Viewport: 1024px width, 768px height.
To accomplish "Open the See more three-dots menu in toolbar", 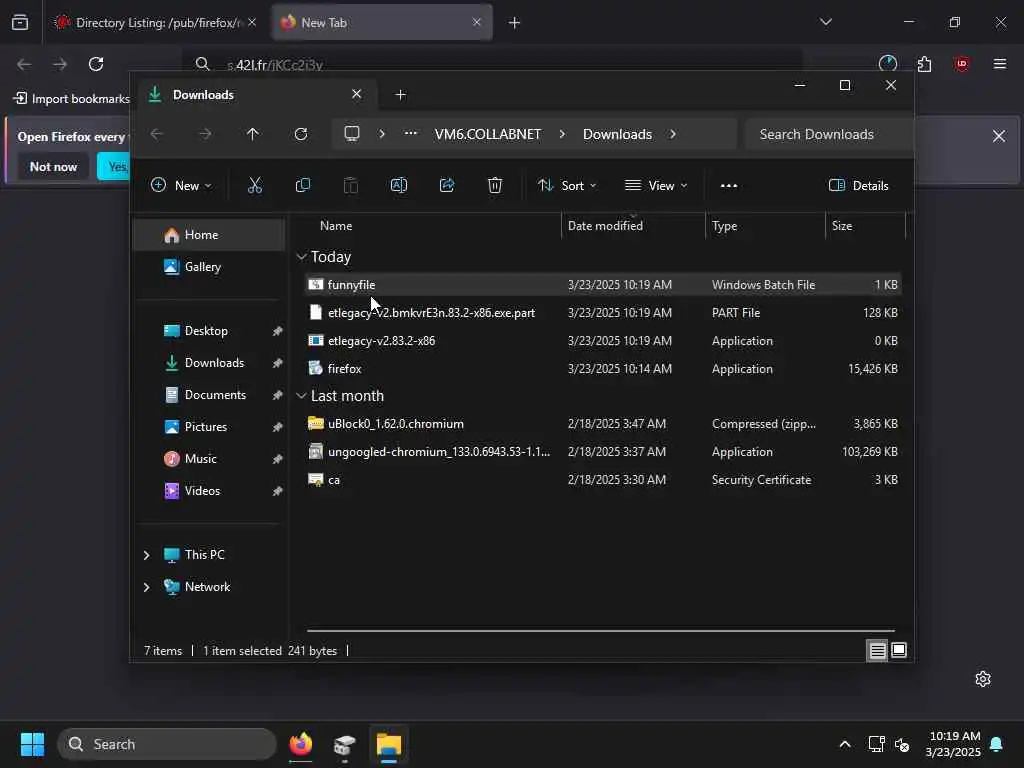I will click(729, 185).
